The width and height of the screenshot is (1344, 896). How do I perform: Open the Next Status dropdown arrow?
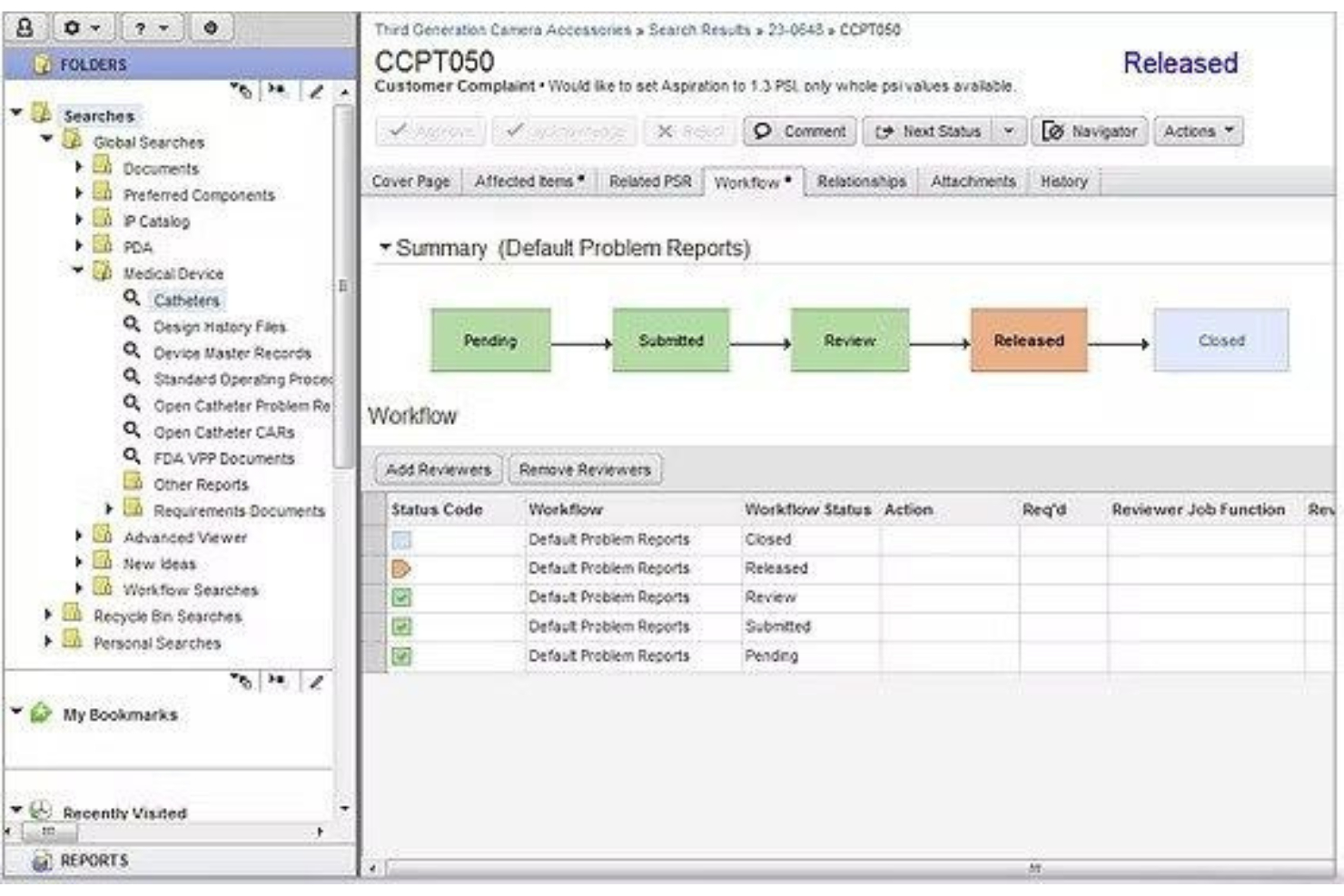(x=1008, y=132)
